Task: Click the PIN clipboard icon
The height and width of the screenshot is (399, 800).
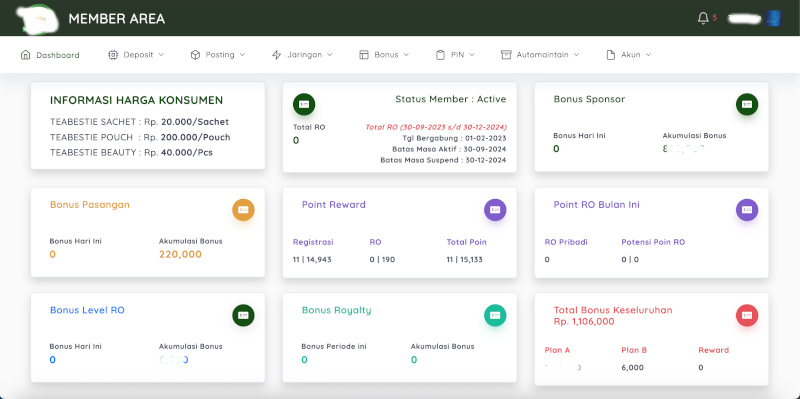Action: tap(440, 55)
